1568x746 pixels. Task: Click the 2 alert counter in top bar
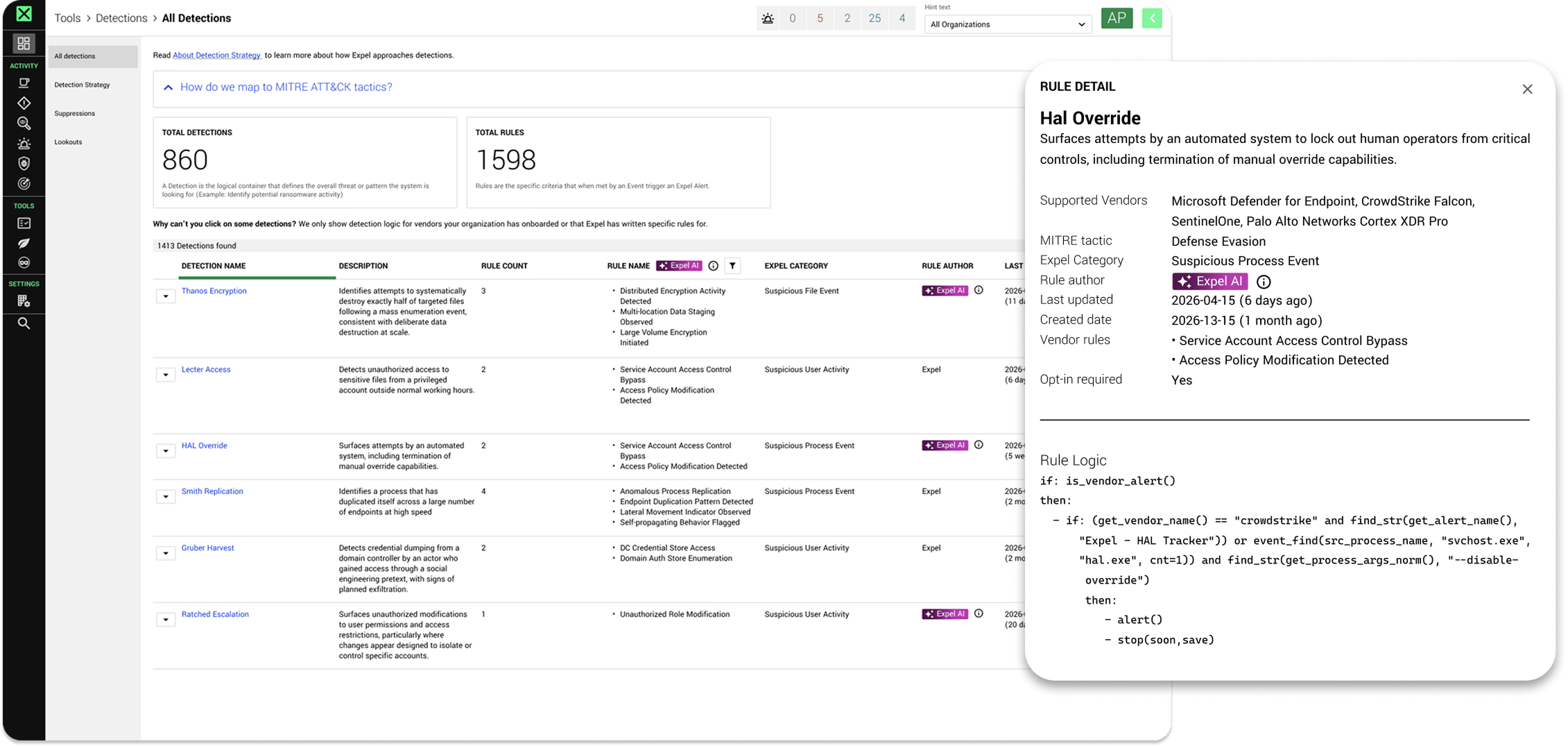point(847,19)
